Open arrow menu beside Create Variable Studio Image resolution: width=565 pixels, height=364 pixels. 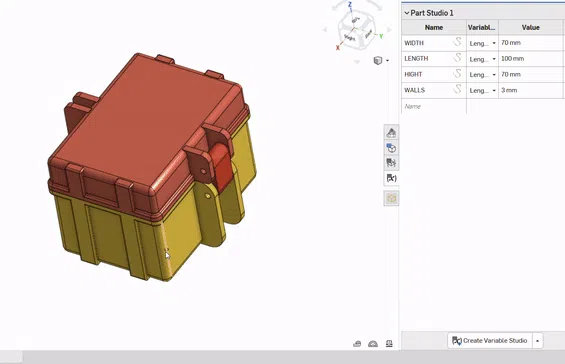[537, 341]
